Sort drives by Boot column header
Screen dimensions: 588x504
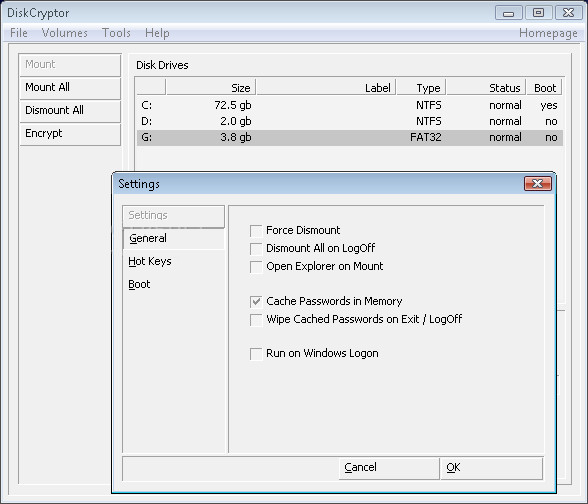(x=544, y=88)
